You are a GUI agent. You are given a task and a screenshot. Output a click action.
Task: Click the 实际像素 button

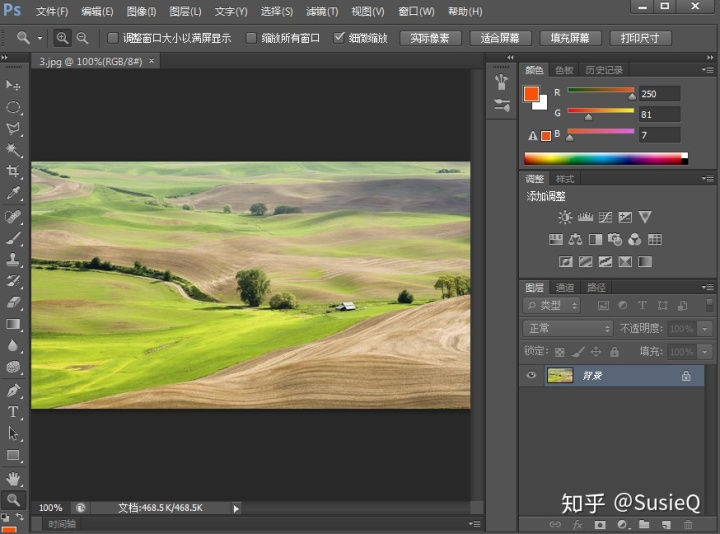click(430, 38)
